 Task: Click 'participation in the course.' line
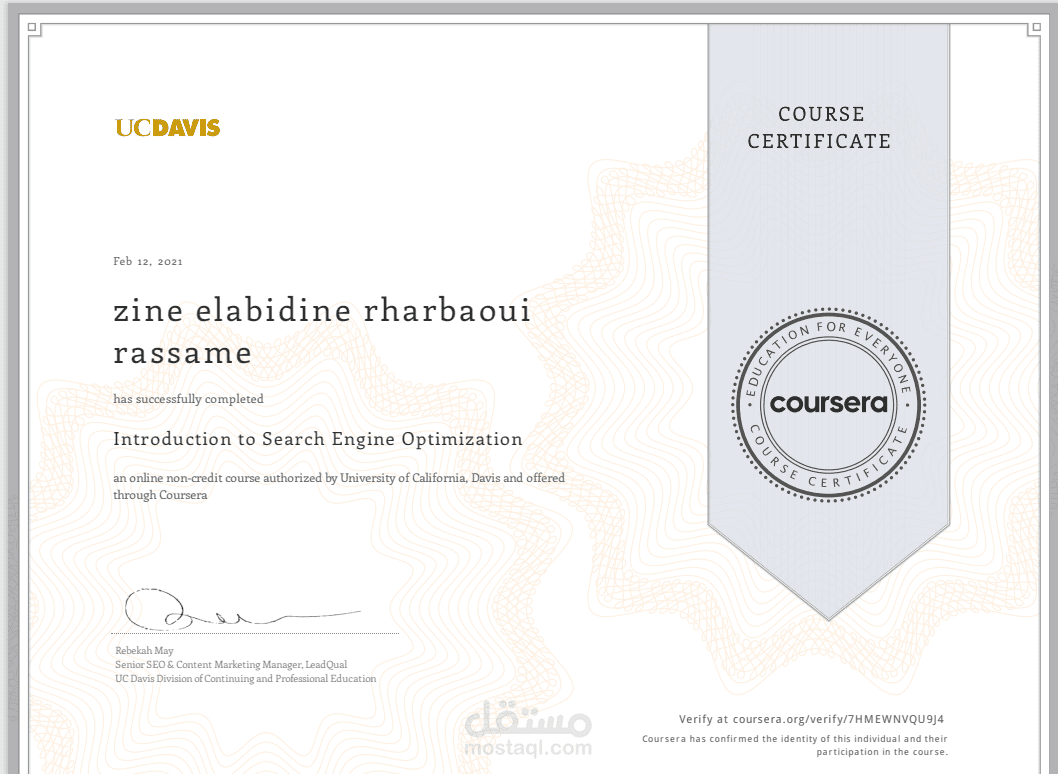[882, 752]
